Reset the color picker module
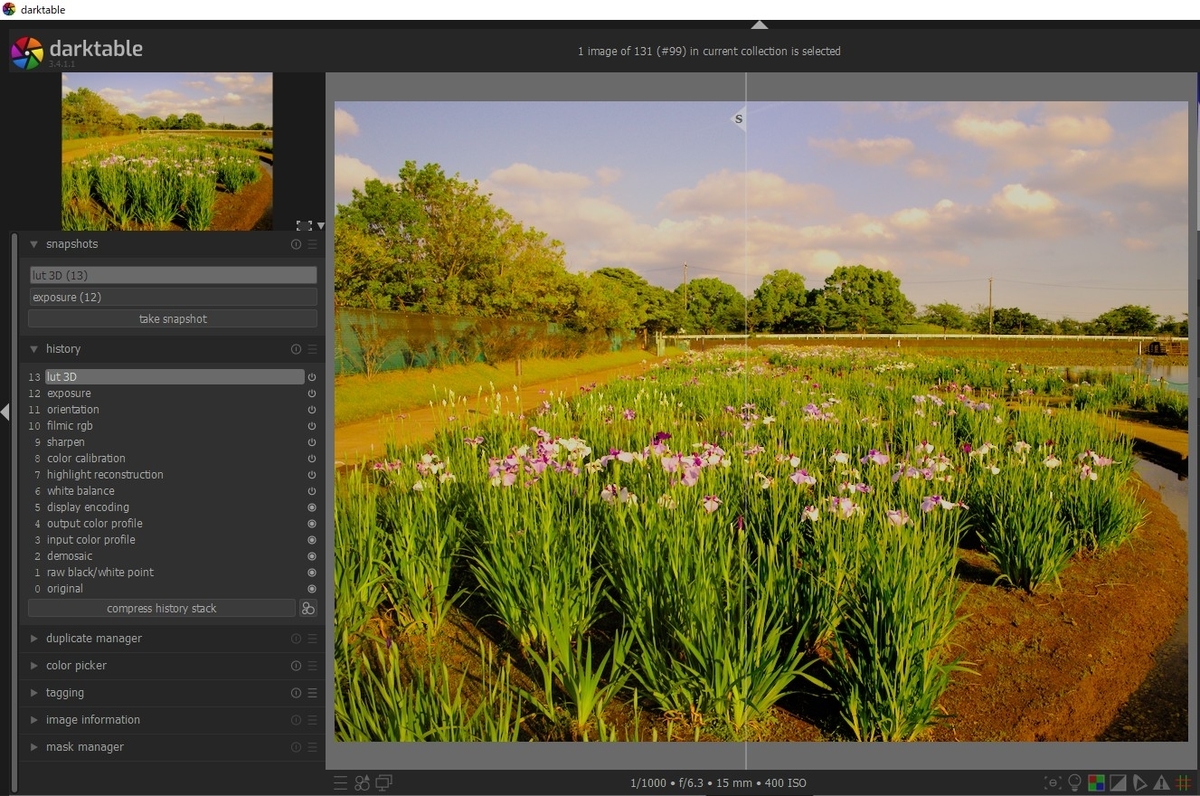The image size is (1200, 796). [296, 666]
